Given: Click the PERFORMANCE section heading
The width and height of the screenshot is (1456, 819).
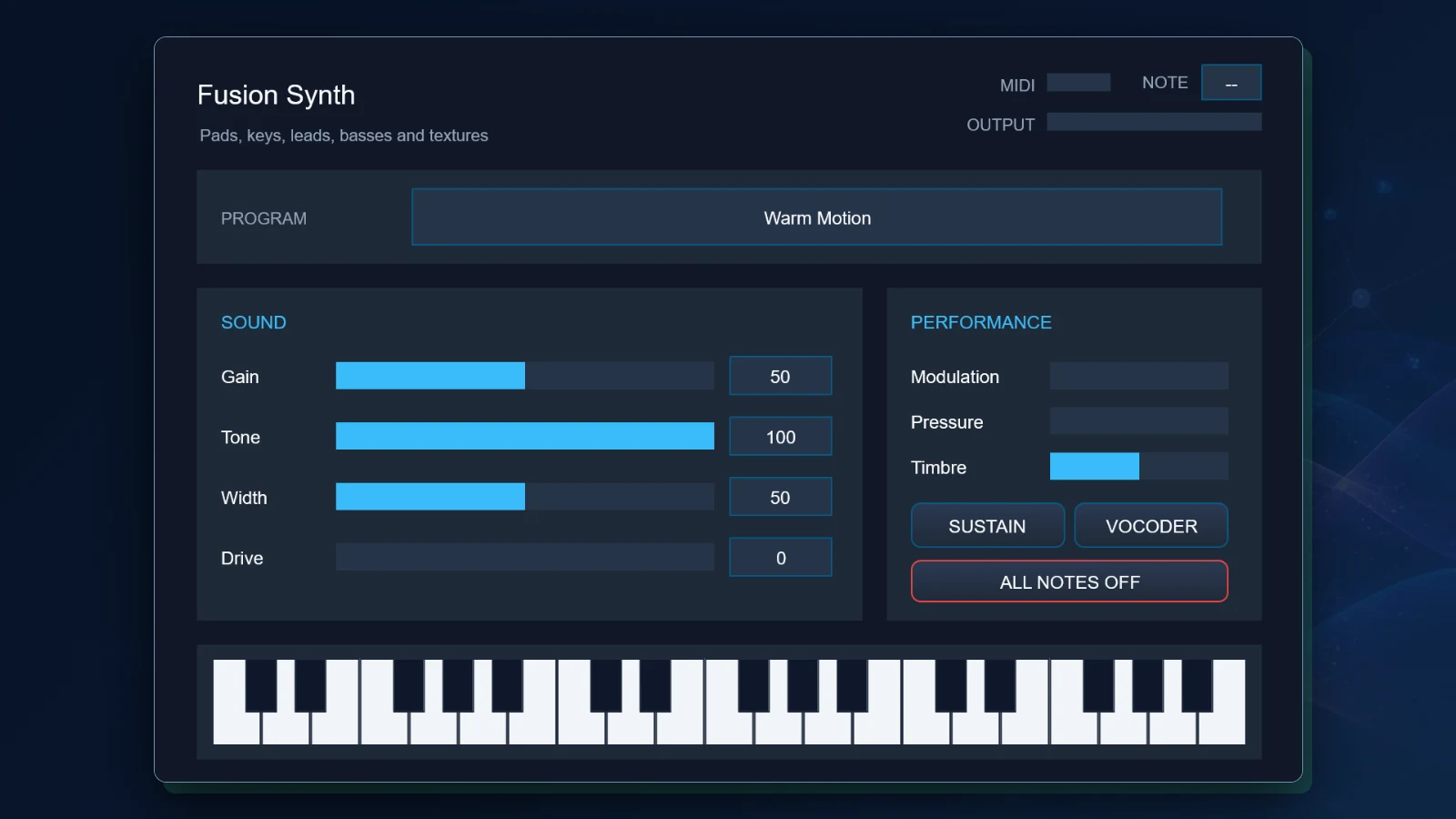Looking at the screenshot, I should tap(981, 322).
